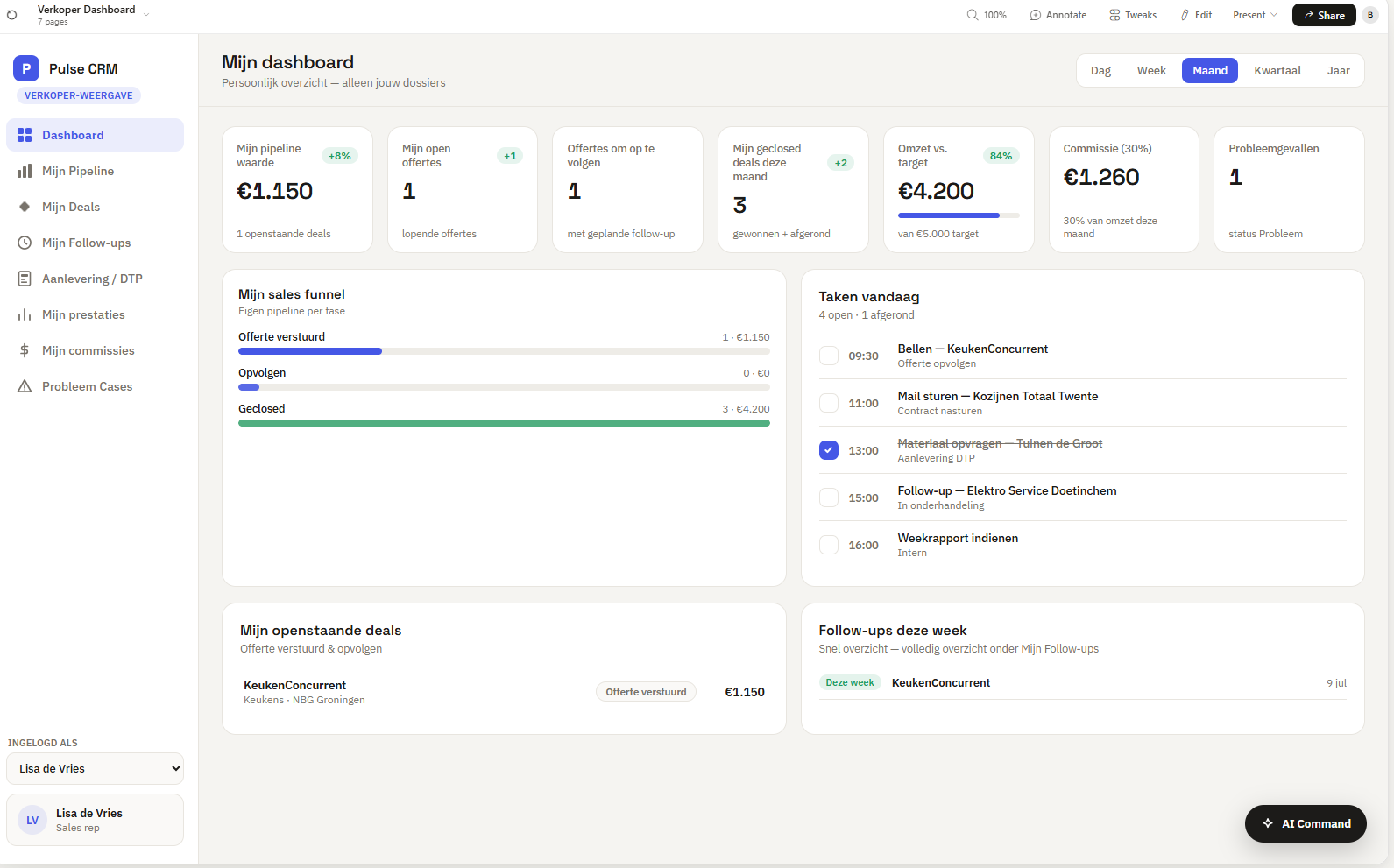This screenshot has width=1394, height=868.
Task: Click the 84% target badge
Action: 1001,156
